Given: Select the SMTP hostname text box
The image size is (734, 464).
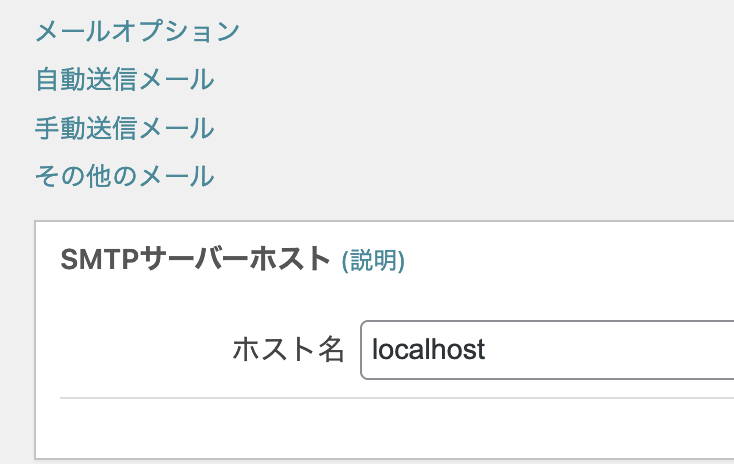Looking at the screenshot, I should 547,350.
